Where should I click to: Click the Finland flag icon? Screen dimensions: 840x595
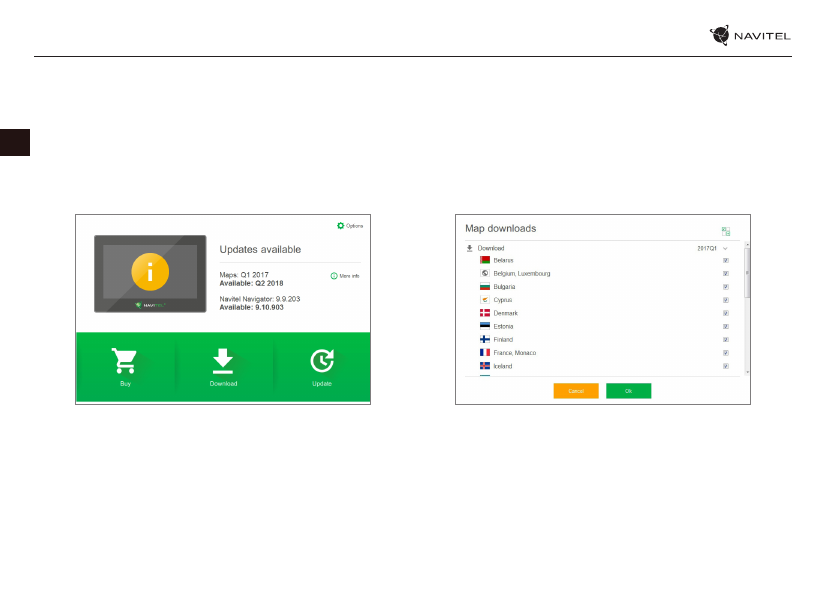[485, 339]
